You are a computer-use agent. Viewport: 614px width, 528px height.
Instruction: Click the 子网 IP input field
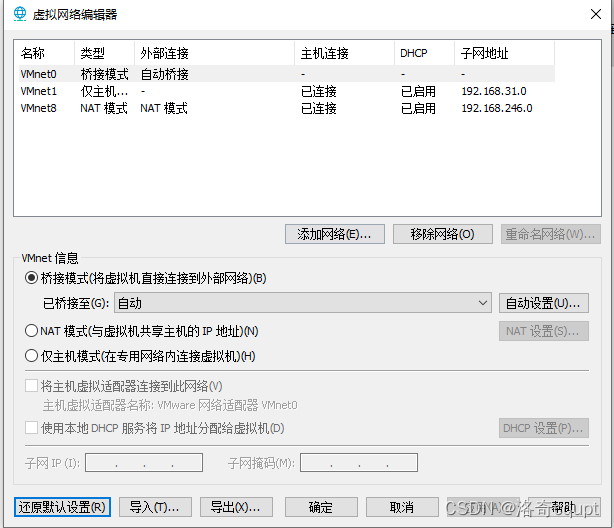(144, 463)
